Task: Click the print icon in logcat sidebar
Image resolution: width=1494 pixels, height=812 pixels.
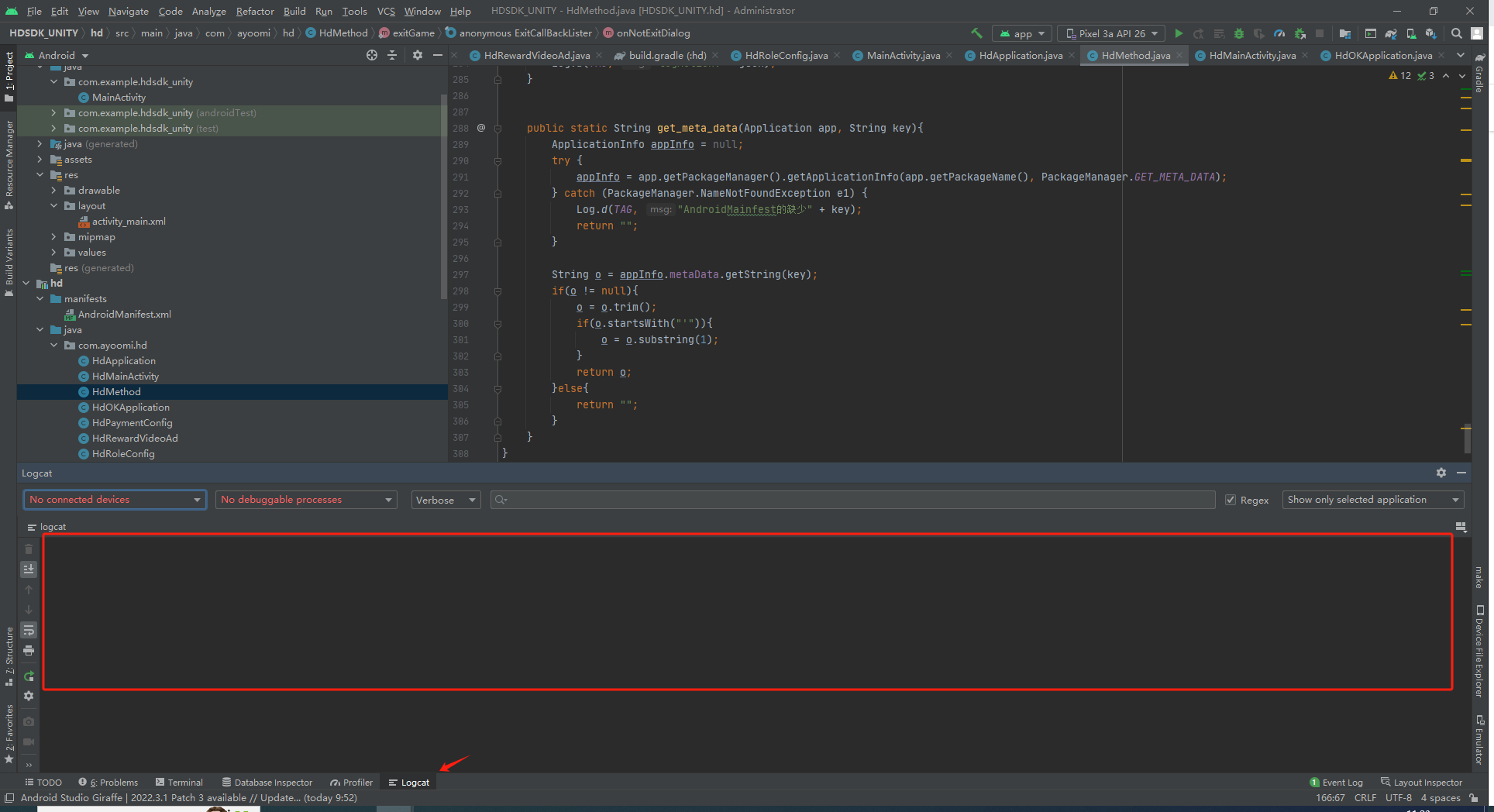Action: (x=29, y=651)
